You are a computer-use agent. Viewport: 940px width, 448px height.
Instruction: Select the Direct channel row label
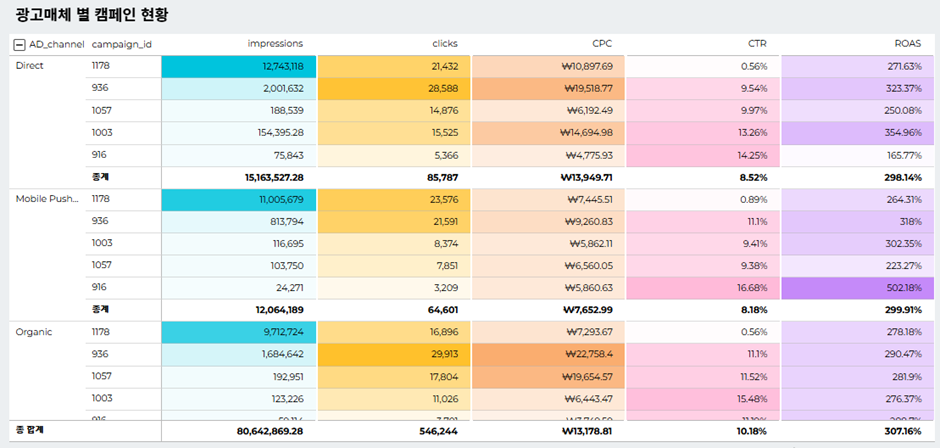(30, 66)
